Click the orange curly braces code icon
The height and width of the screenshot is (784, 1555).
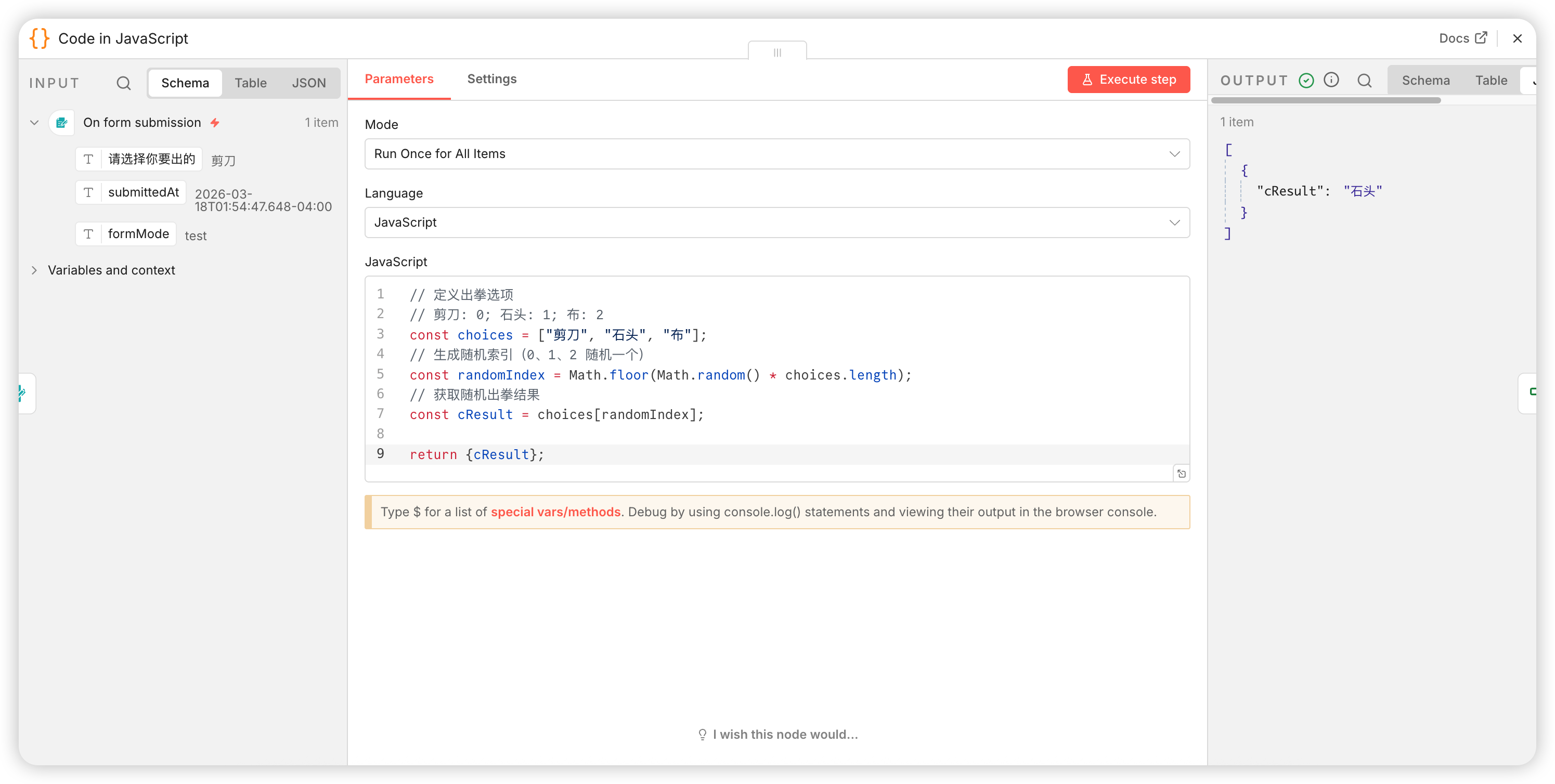tap(39, 38)
